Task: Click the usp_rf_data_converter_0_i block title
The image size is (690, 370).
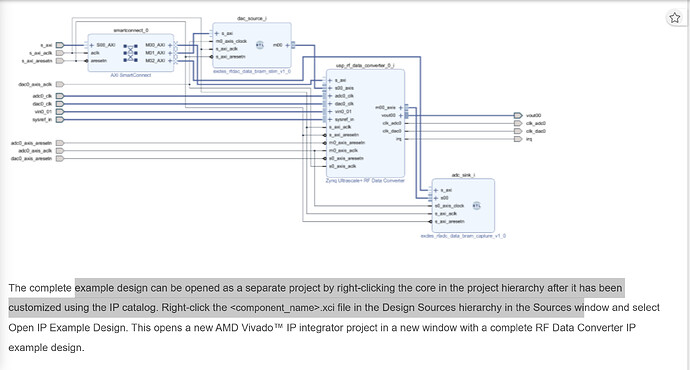Action: (365, 66)
